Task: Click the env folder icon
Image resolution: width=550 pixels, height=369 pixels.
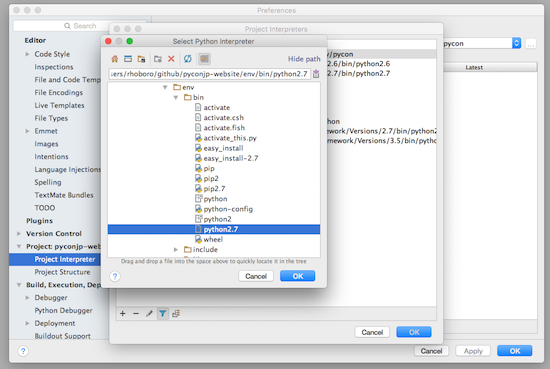Action: pyautogui.click(x=177, y=87)
